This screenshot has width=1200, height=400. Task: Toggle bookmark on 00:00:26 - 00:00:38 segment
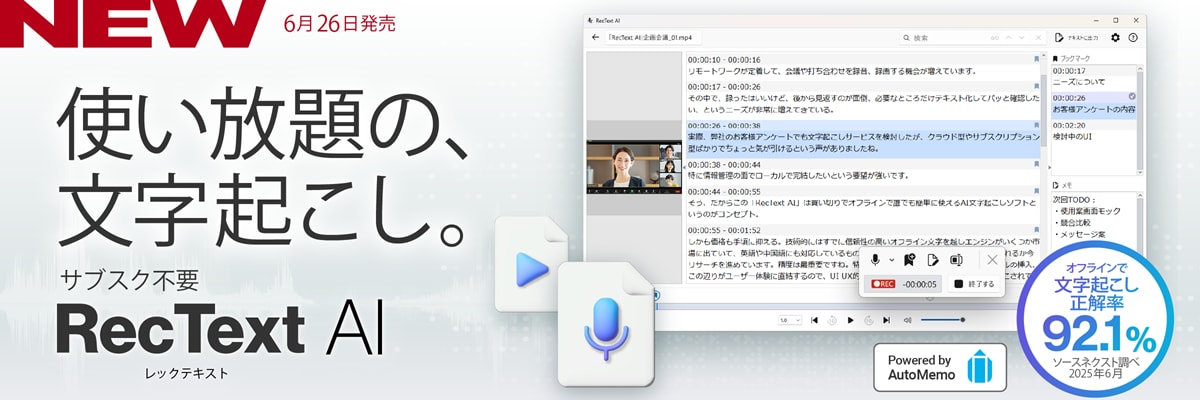coord(1037,125)
